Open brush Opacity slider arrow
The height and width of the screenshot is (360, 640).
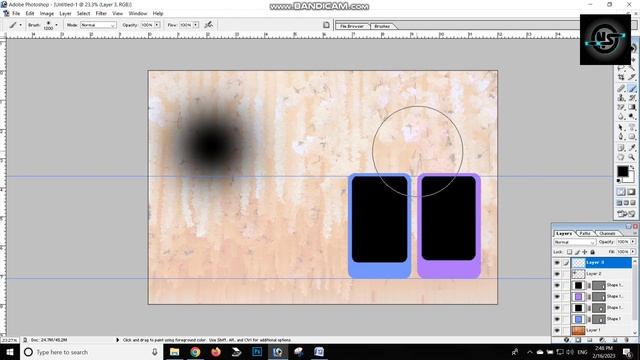(x=157, y=25)
